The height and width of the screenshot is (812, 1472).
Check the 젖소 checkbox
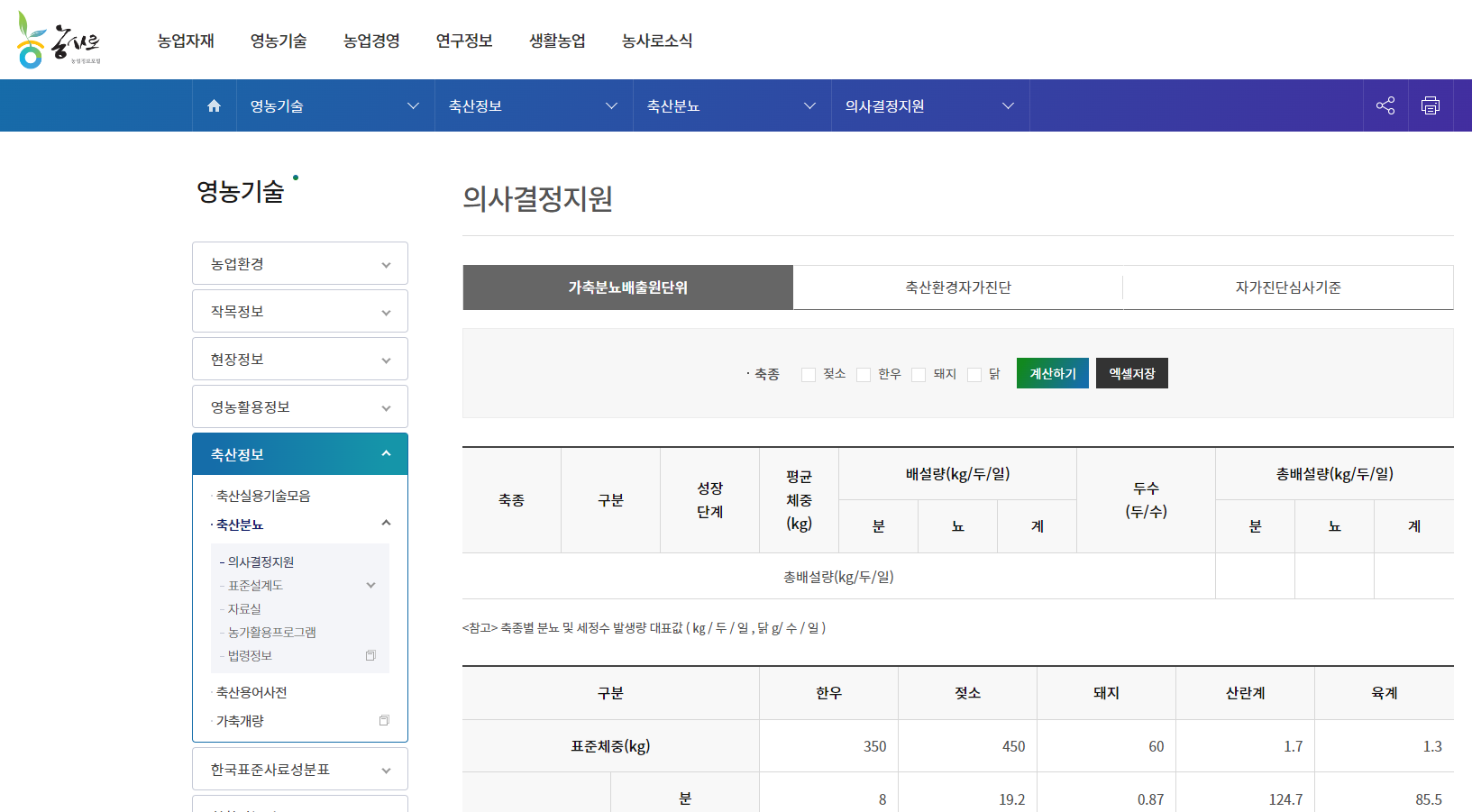click(x=809, y=374)
